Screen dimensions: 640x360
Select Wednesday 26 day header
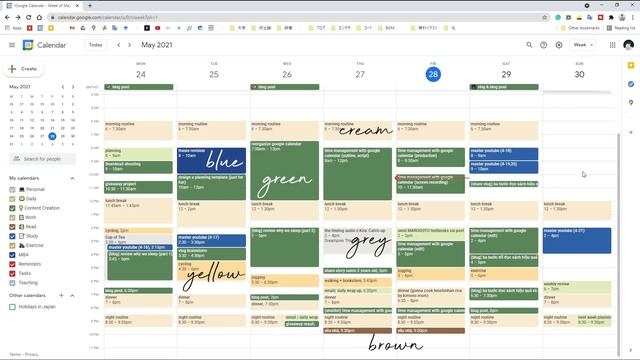[x=287, y=74]
